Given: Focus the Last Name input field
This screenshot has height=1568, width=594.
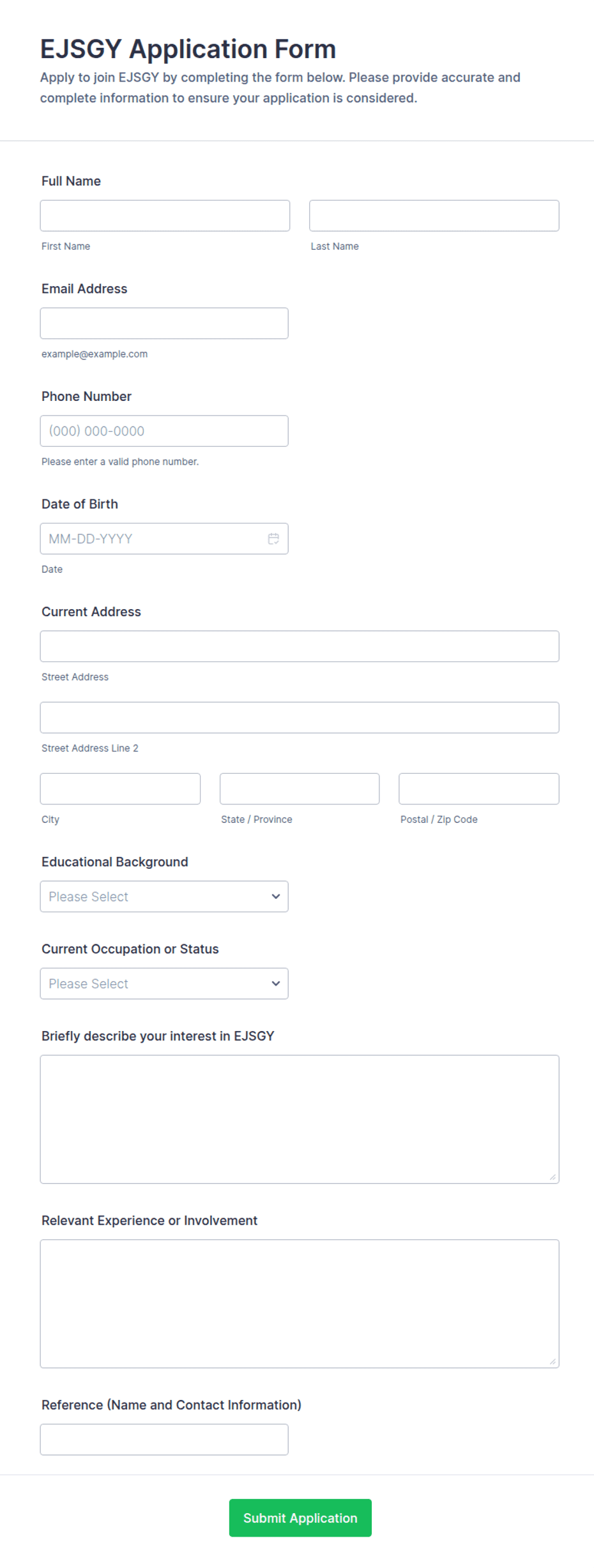Looking at the screenshot, I should (x=434, y=216).
